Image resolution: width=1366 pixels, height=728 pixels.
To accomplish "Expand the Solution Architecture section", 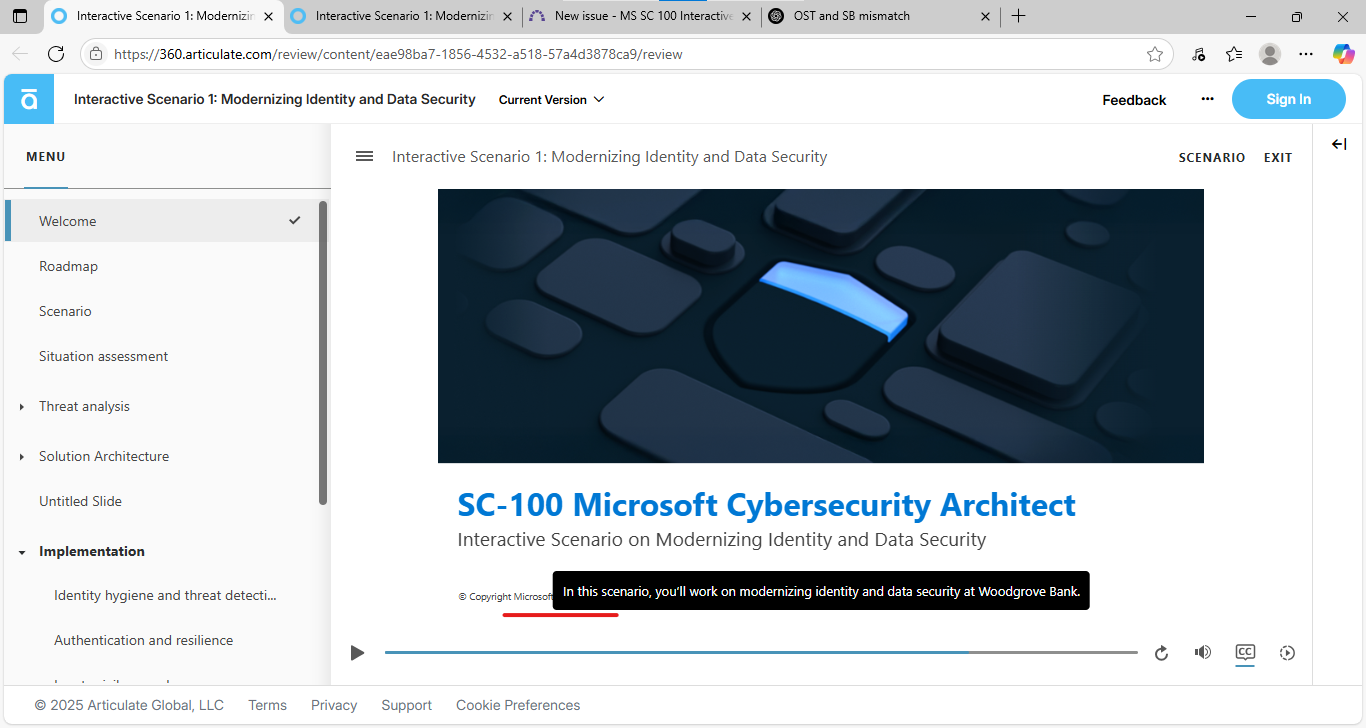I will (x=22, y=457).
